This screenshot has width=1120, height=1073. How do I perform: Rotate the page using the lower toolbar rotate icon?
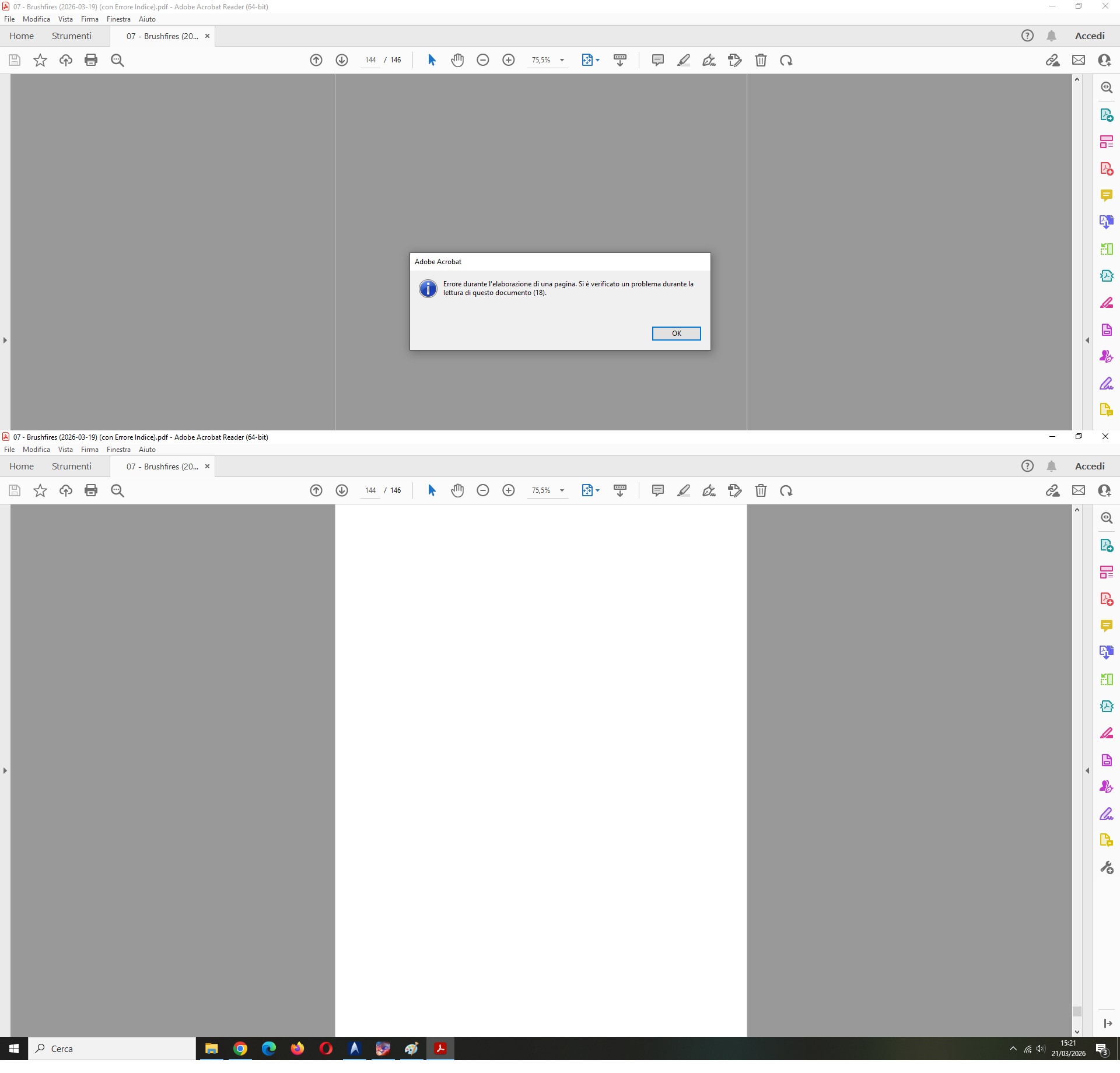[786, 490]
